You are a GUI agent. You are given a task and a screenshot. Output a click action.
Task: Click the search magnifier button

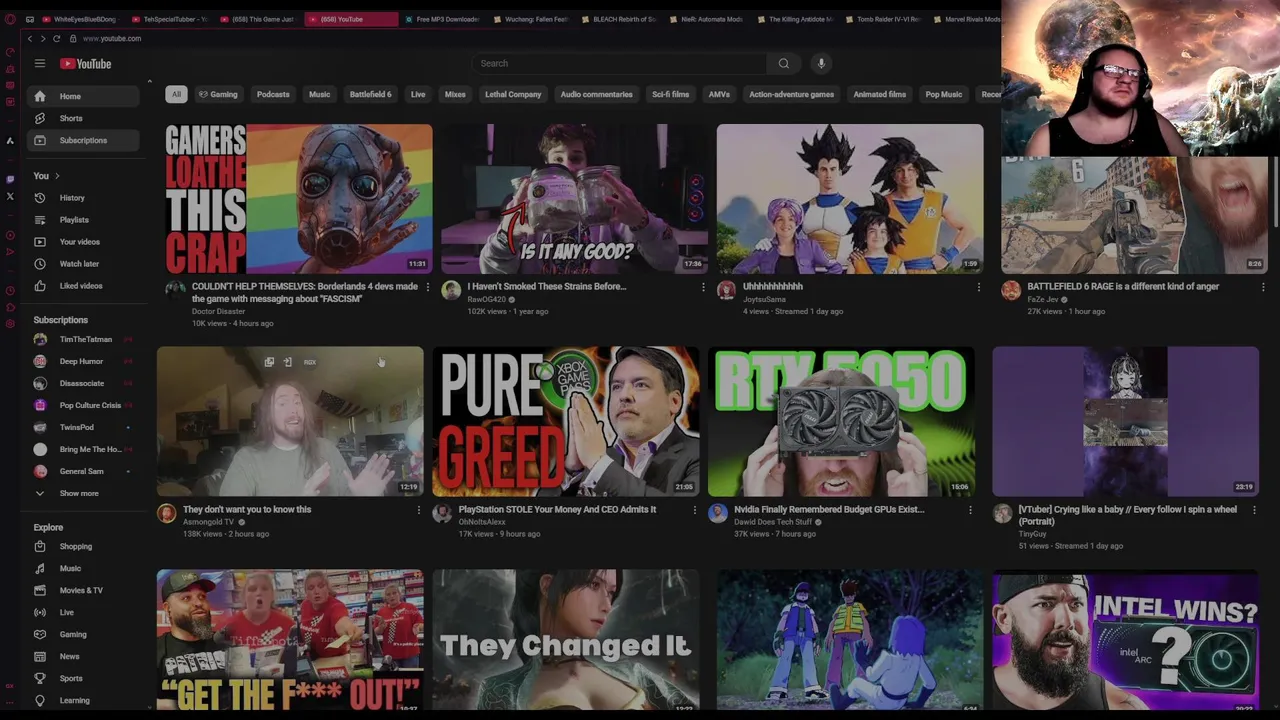[784, 63]
